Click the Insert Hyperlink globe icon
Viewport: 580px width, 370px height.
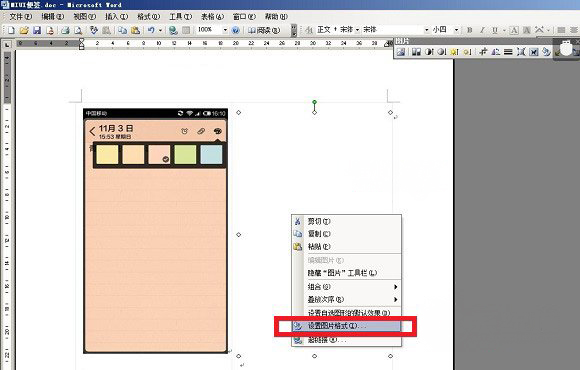tap(173, 30)
